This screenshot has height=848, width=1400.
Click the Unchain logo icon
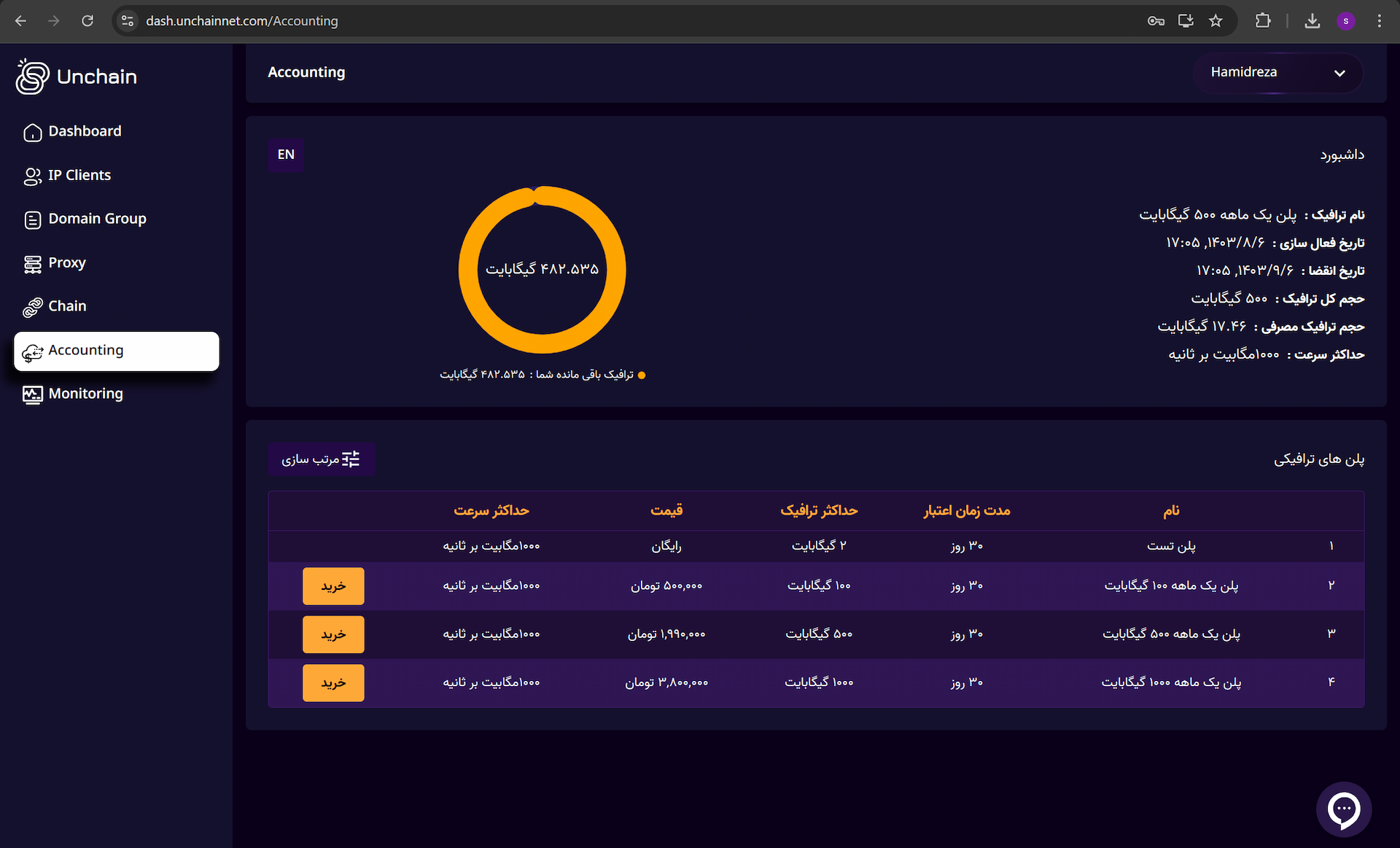pyautogui.click(x=32, y=77)
